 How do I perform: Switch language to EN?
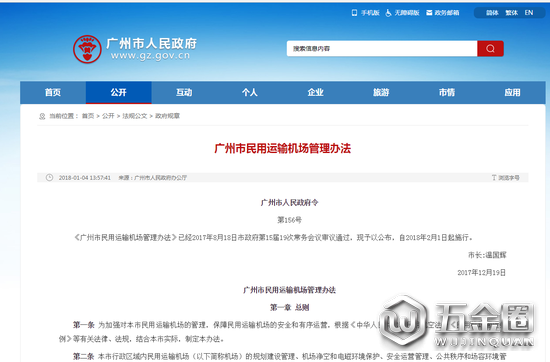pyautogui.click(x=529, y=13)
